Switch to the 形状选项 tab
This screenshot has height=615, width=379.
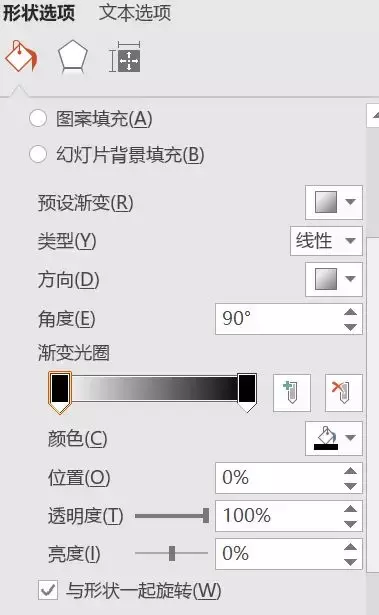coord(39,12)
